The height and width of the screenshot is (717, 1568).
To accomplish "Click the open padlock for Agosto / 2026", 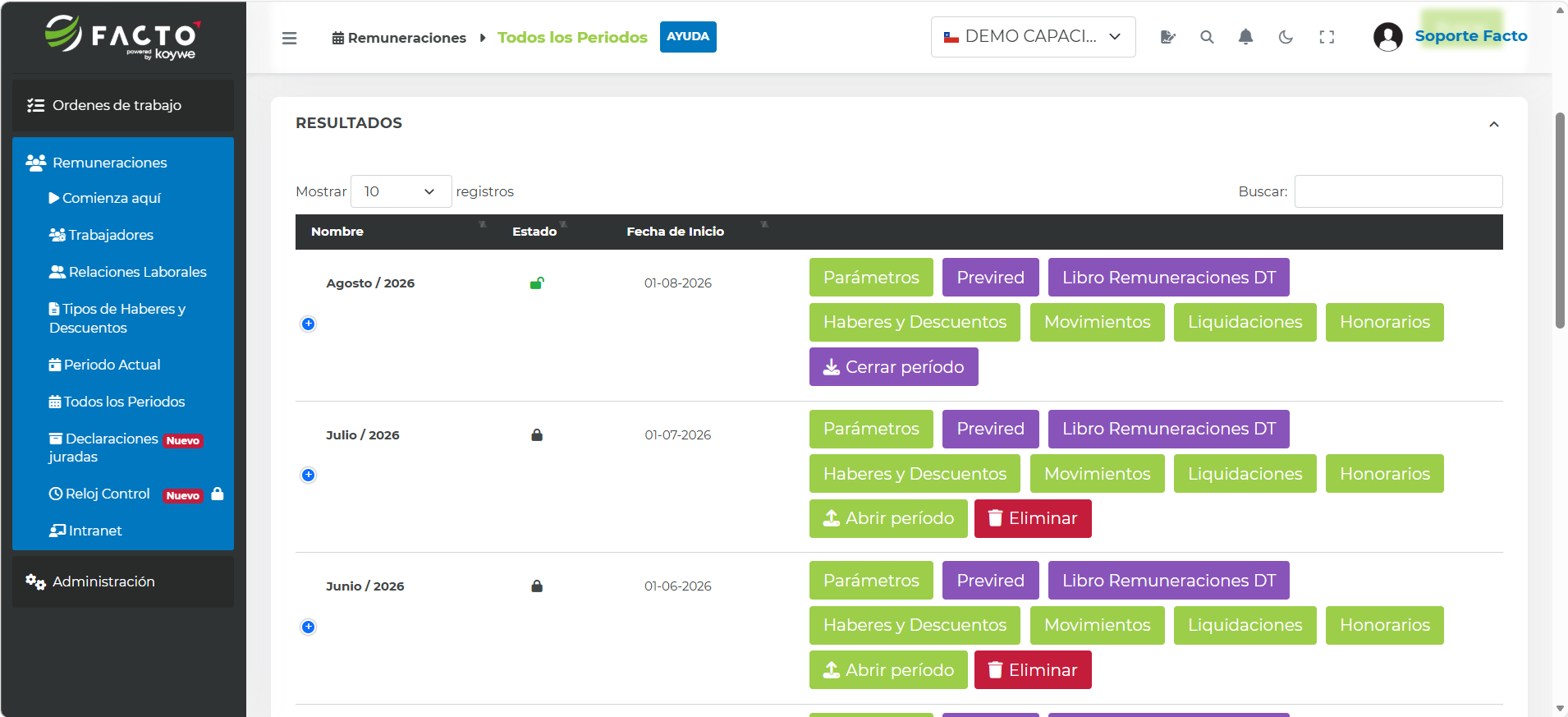I will coord(537,283).
